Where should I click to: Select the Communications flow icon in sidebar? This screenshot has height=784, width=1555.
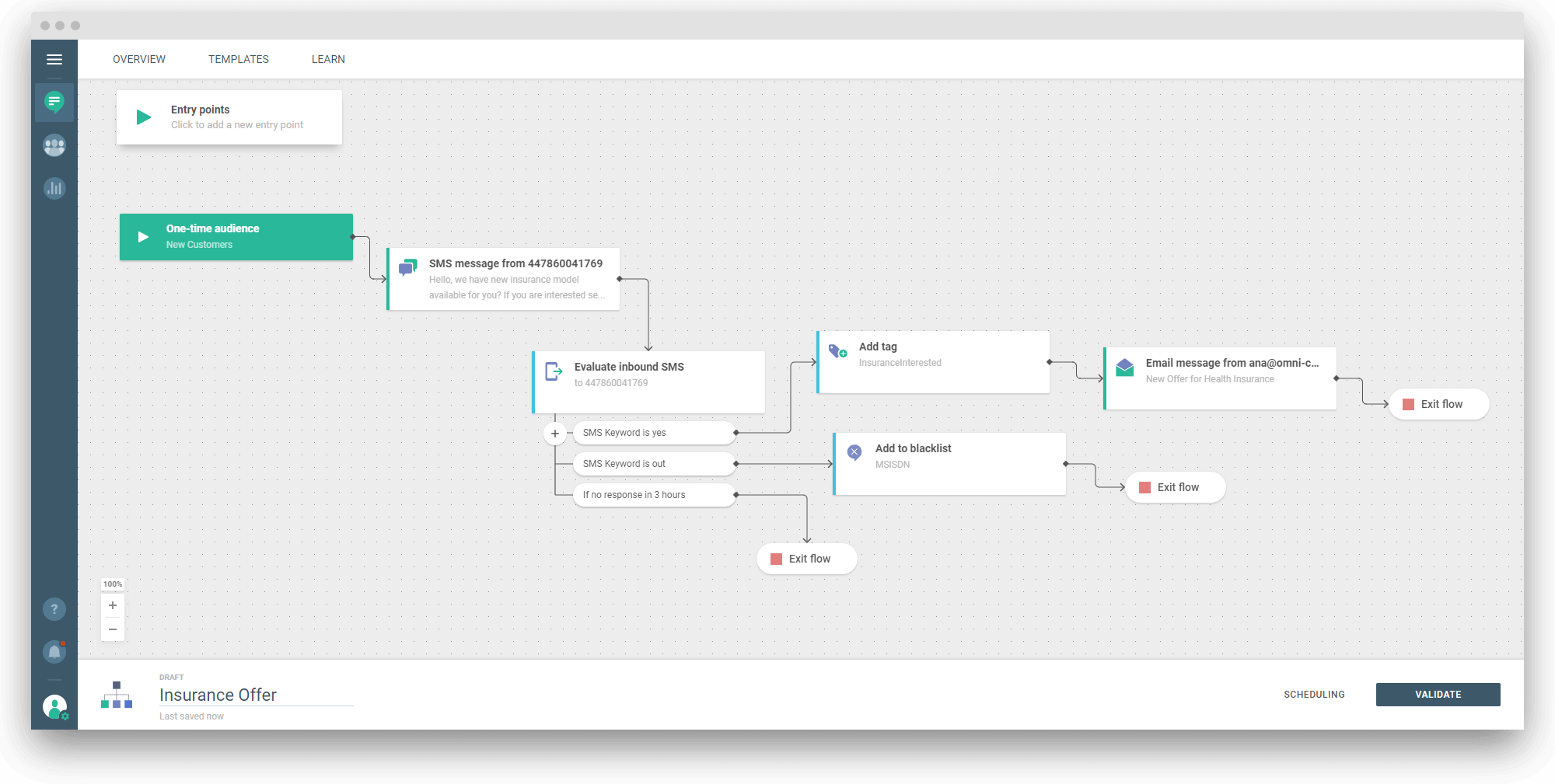54,102
